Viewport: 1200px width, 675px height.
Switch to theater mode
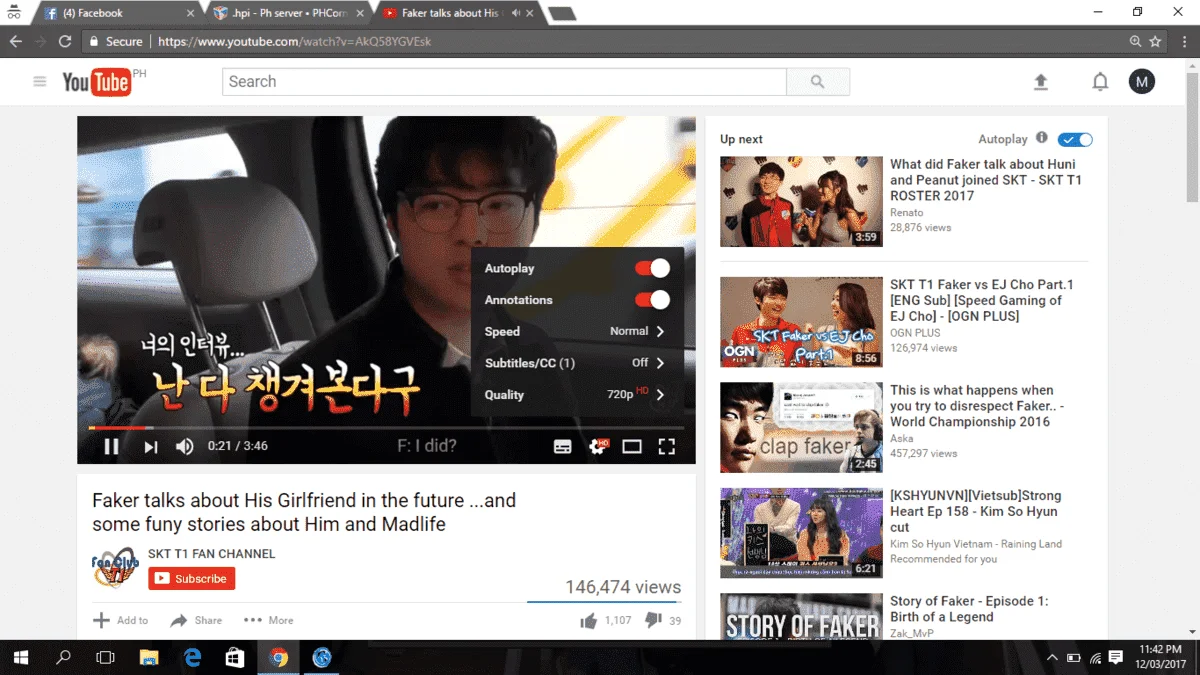[x=632, y=447]
